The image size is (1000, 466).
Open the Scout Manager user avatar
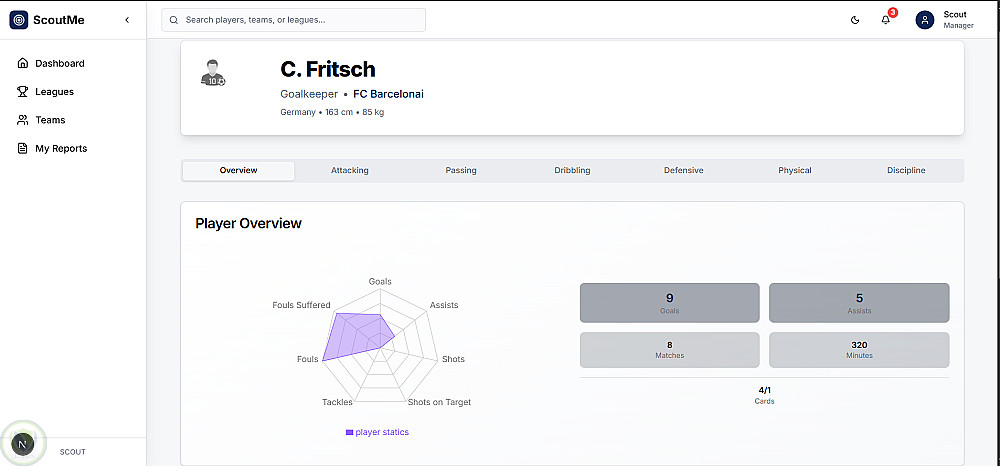[x=925, y=20]
